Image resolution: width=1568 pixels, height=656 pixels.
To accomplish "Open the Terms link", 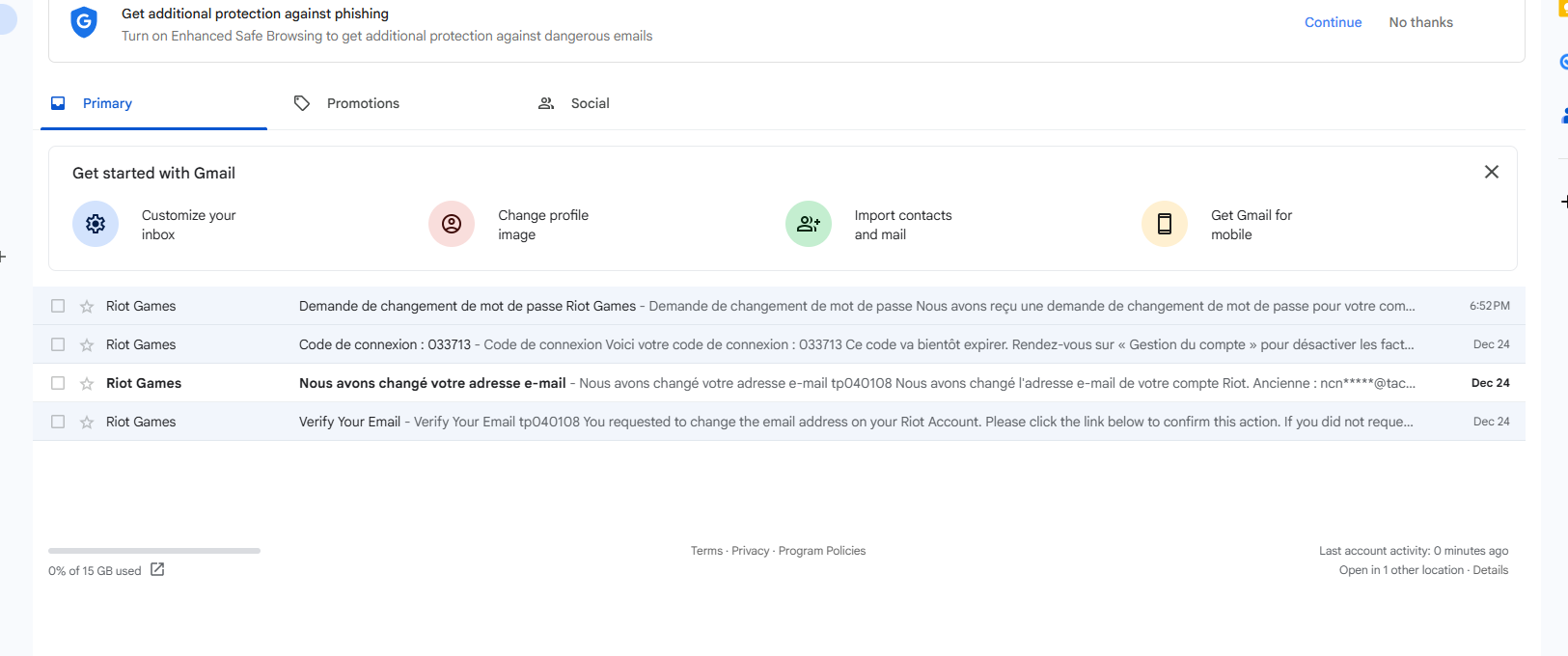I will (x=706, y=551).
